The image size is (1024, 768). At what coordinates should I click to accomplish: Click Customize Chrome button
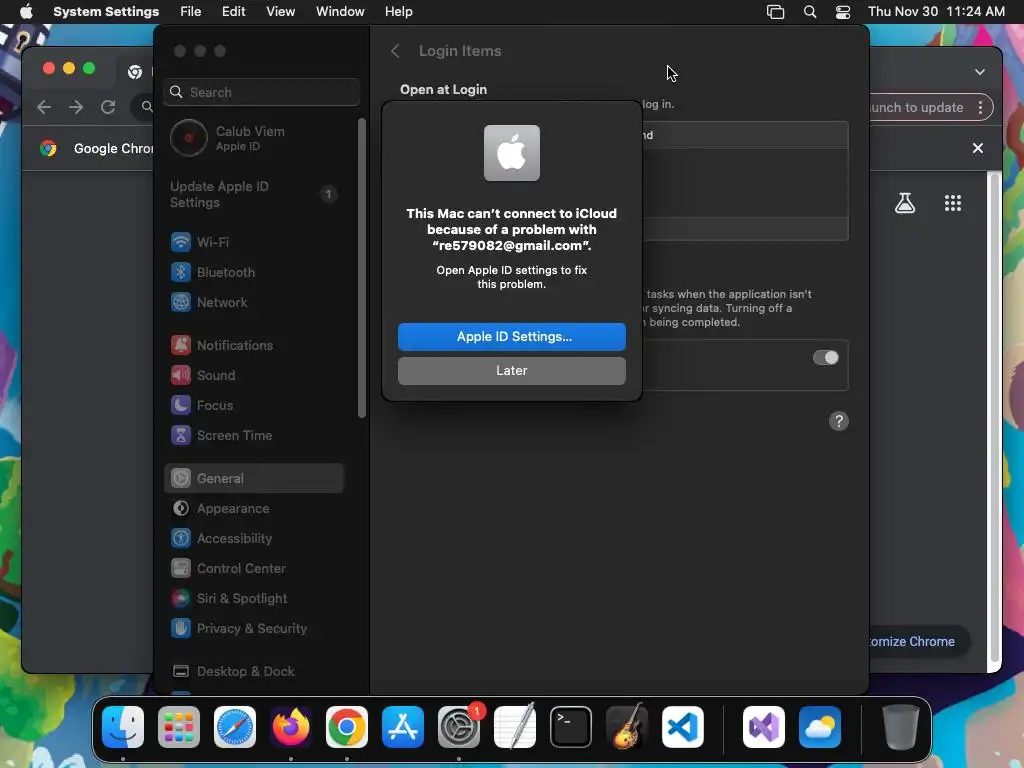(x=919, y=642)
